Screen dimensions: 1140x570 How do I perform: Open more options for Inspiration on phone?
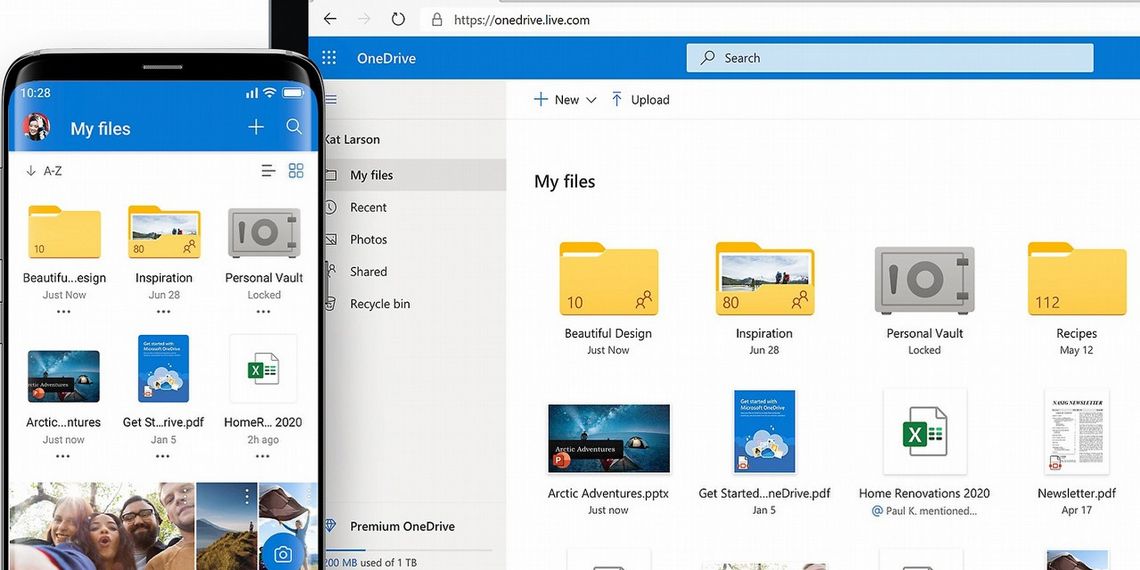point(164,311)
